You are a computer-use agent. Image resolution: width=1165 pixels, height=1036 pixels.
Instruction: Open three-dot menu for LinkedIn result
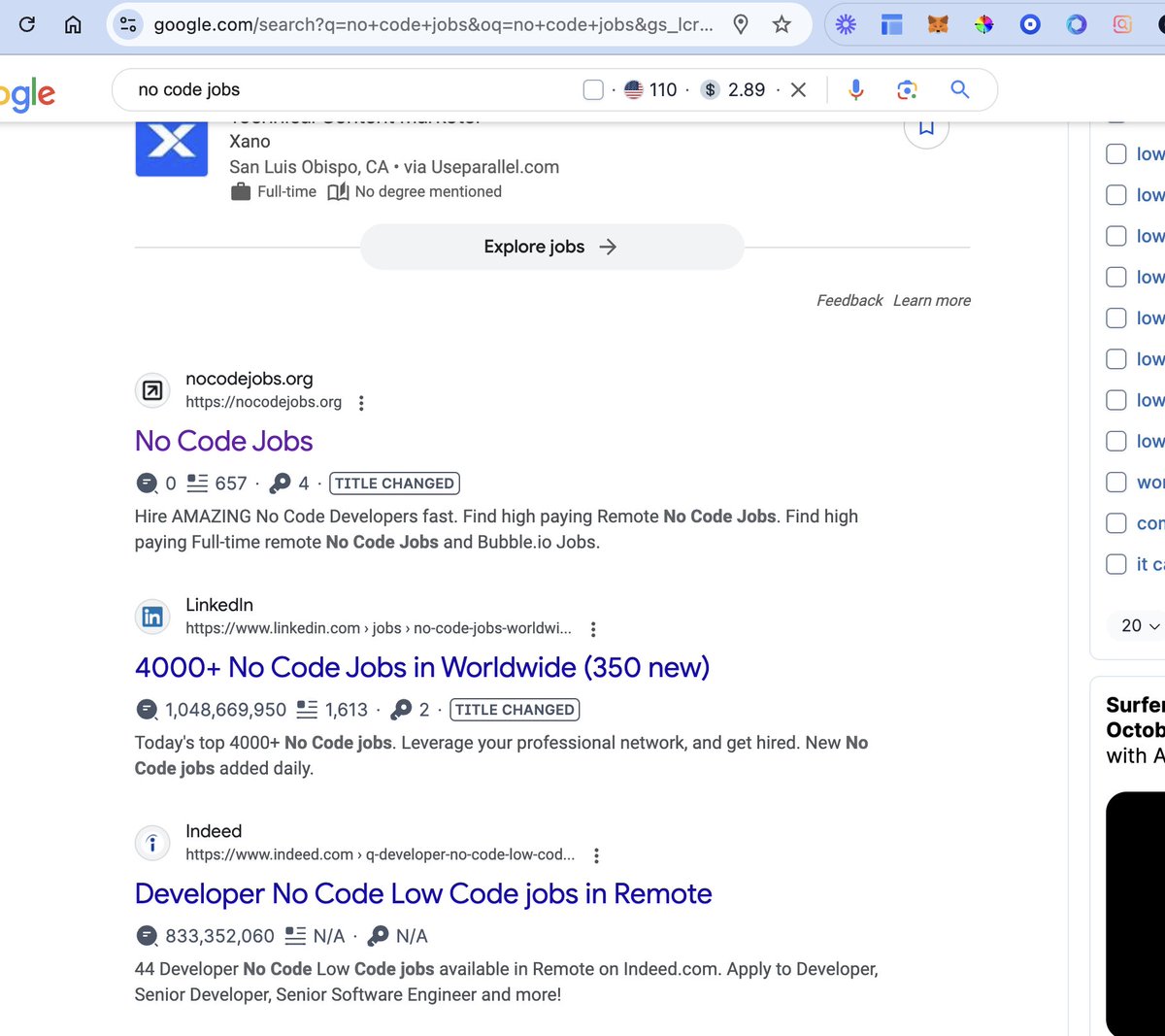[593, 629]
